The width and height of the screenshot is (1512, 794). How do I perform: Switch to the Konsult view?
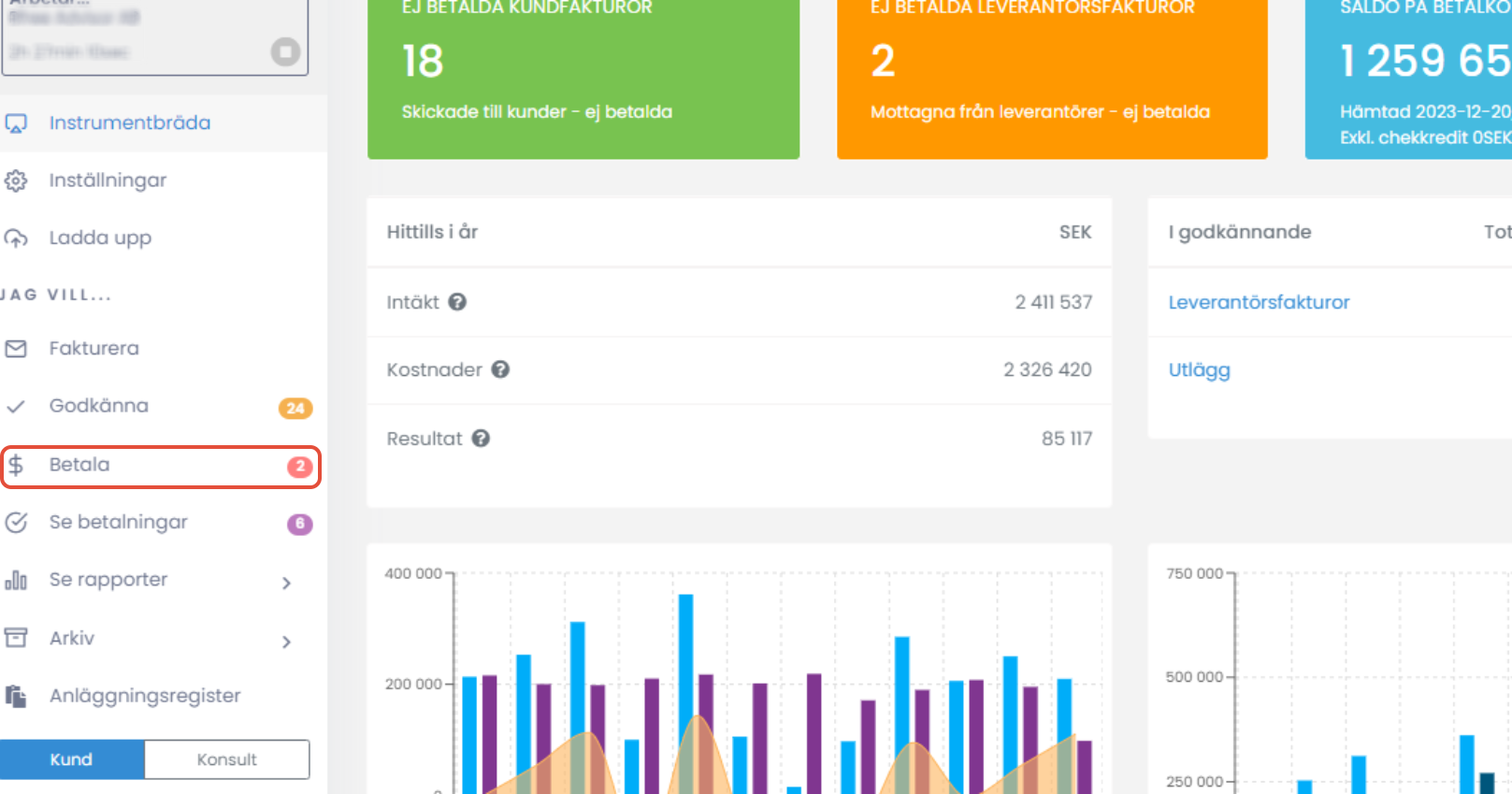click(x=226, y=759)
